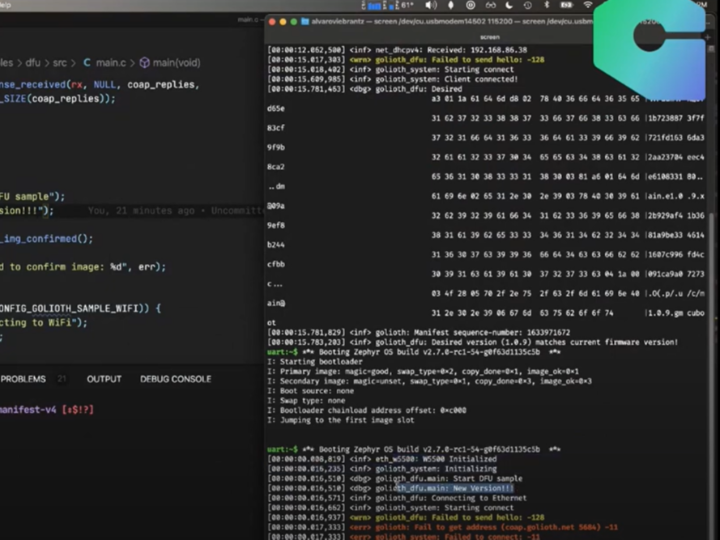Click the 'golioth_dfu: Desired' debug line
720x540 pixels.
pyautogui.click(x=365, y=89)
